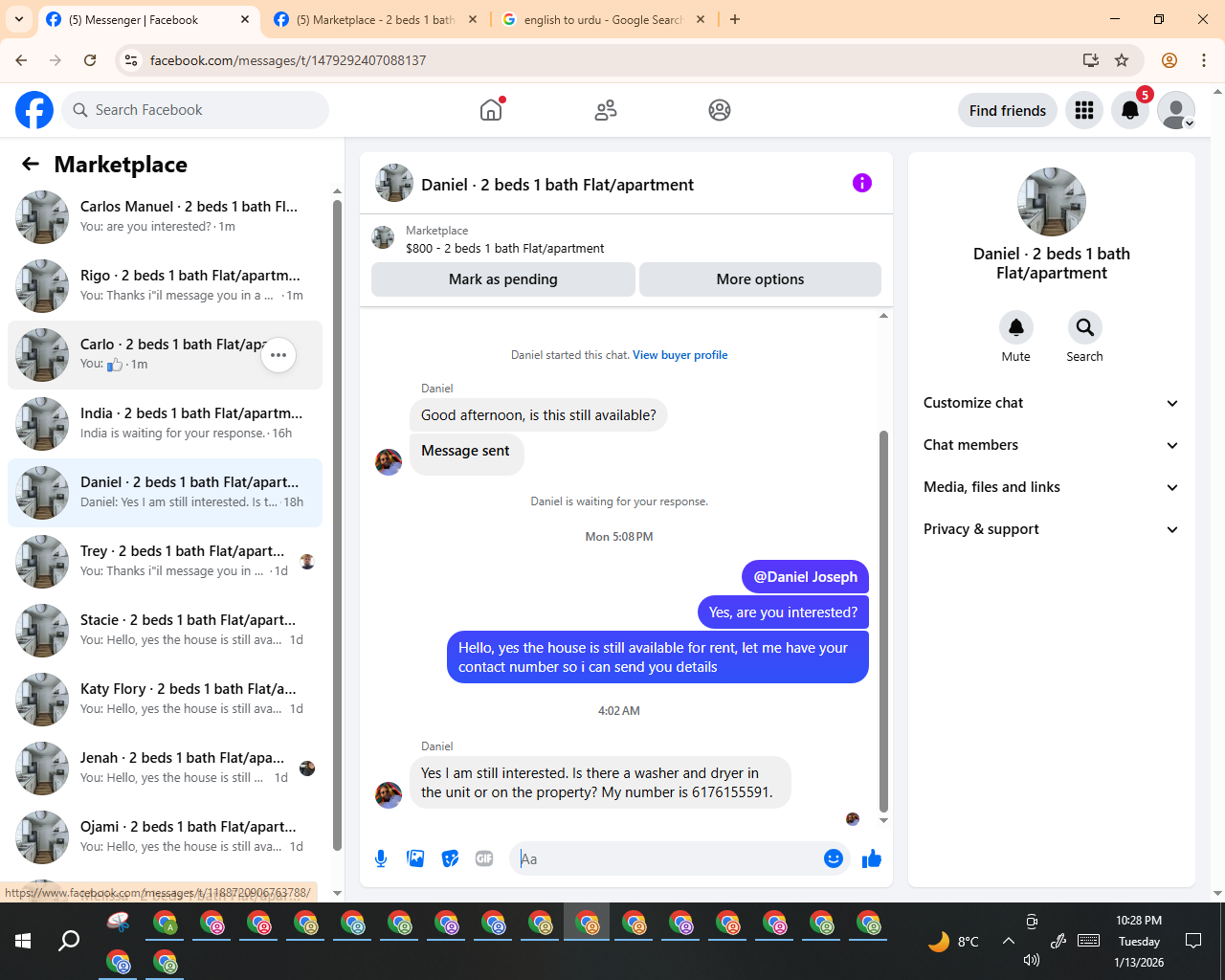
Task: Click the Find friends button
Action: click(1008, 110)
